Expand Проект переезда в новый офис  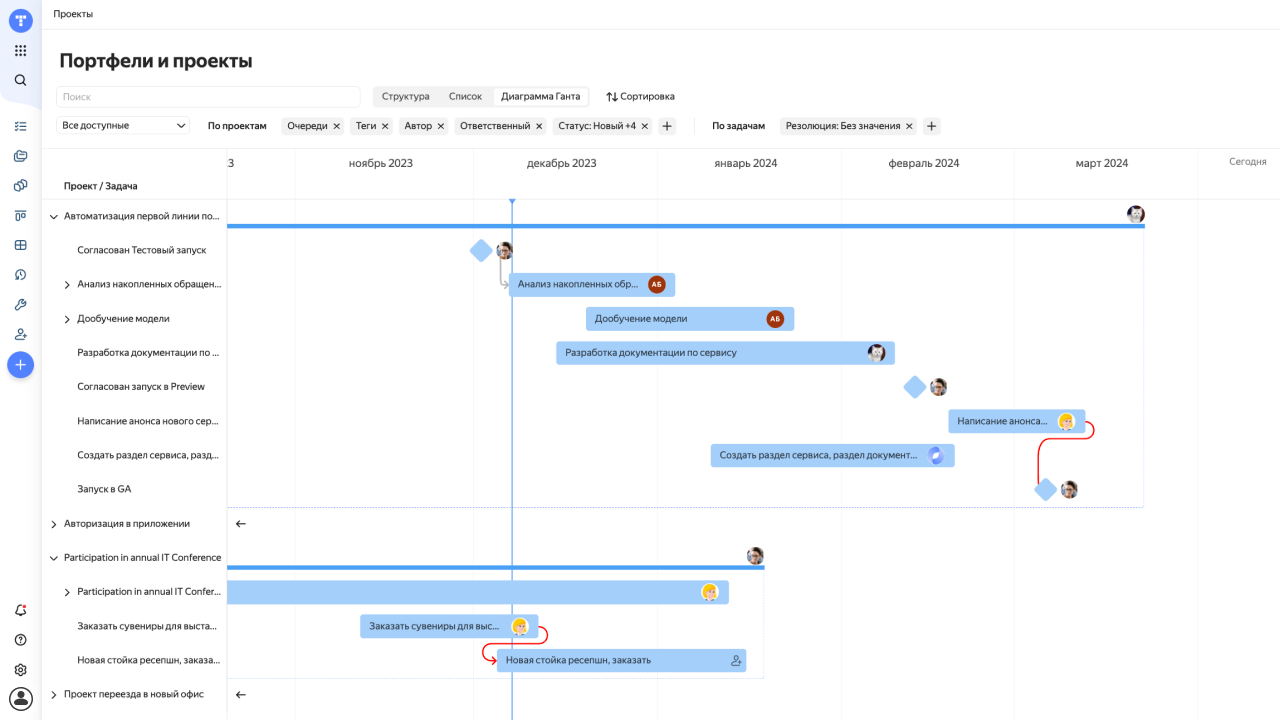[54, 695]
